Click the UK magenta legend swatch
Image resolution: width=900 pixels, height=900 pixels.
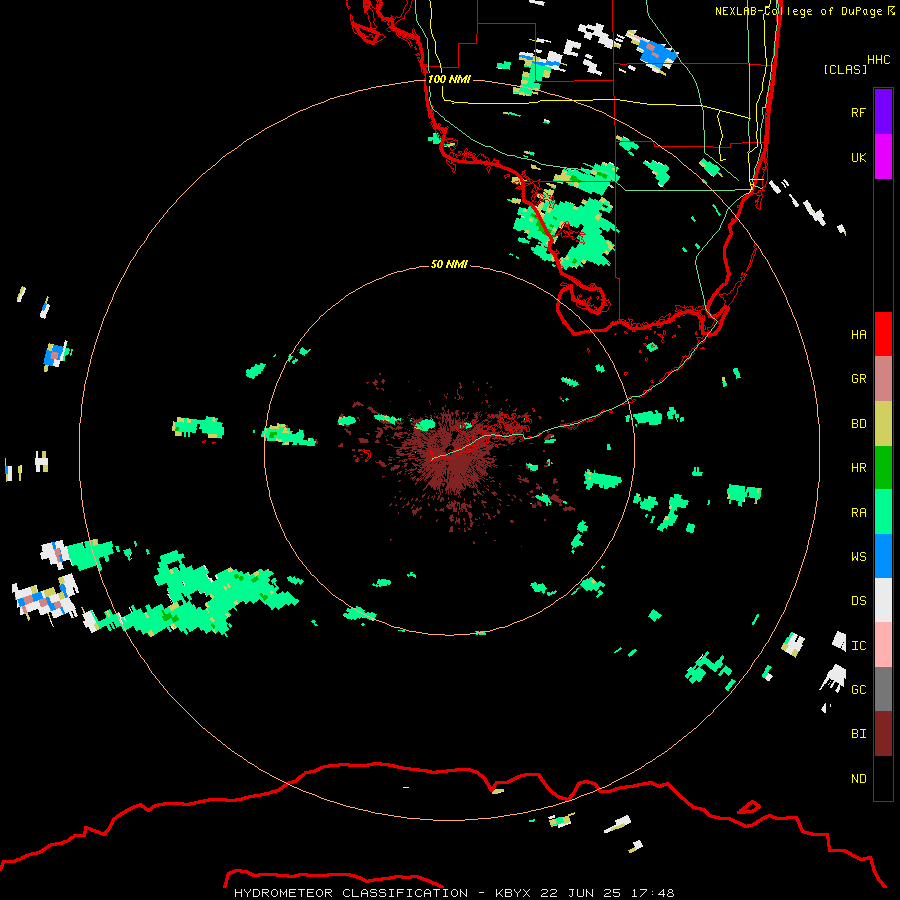[883, 157]
